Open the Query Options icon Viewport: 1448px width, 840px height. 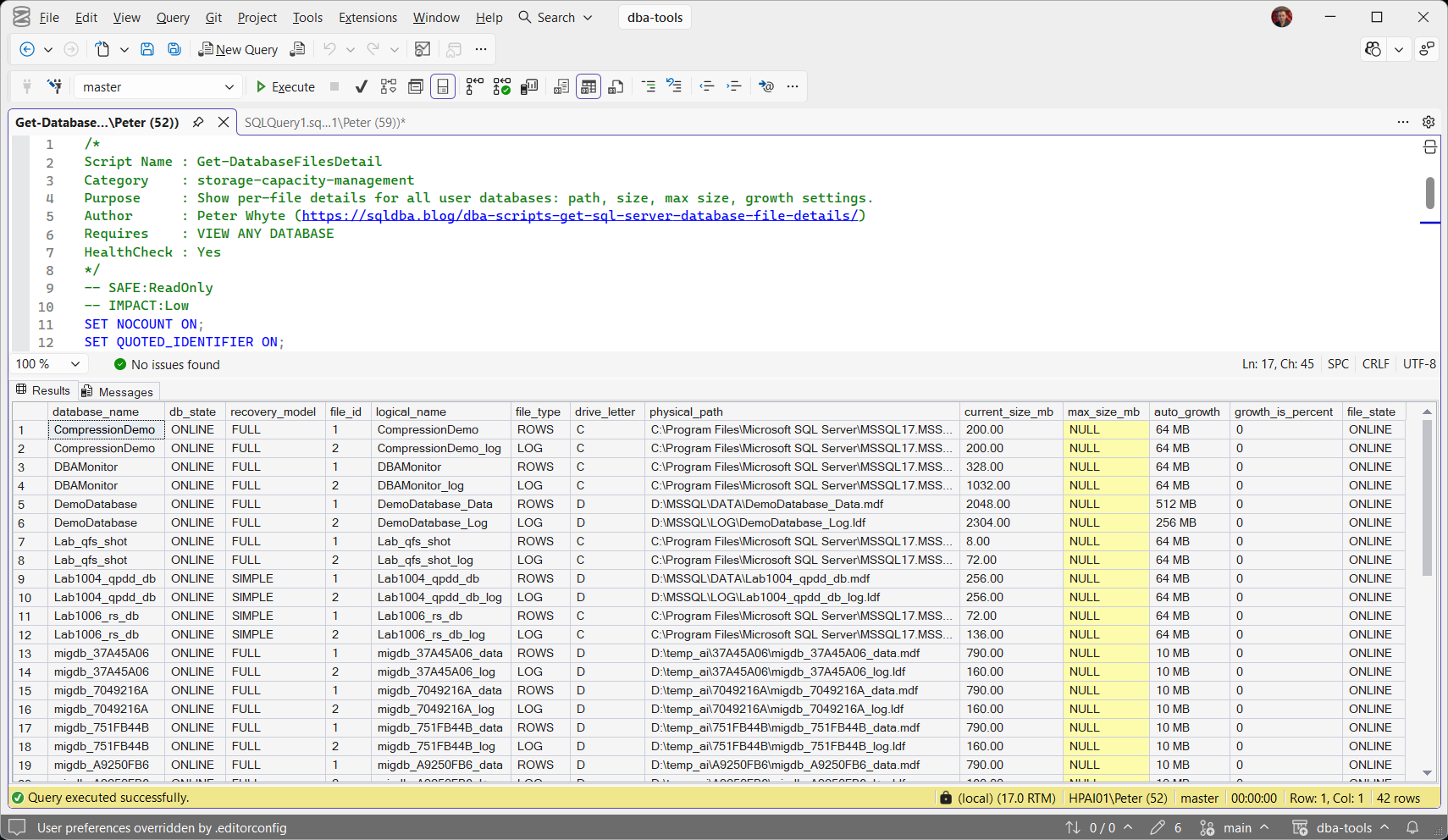[x=416, y=86]
